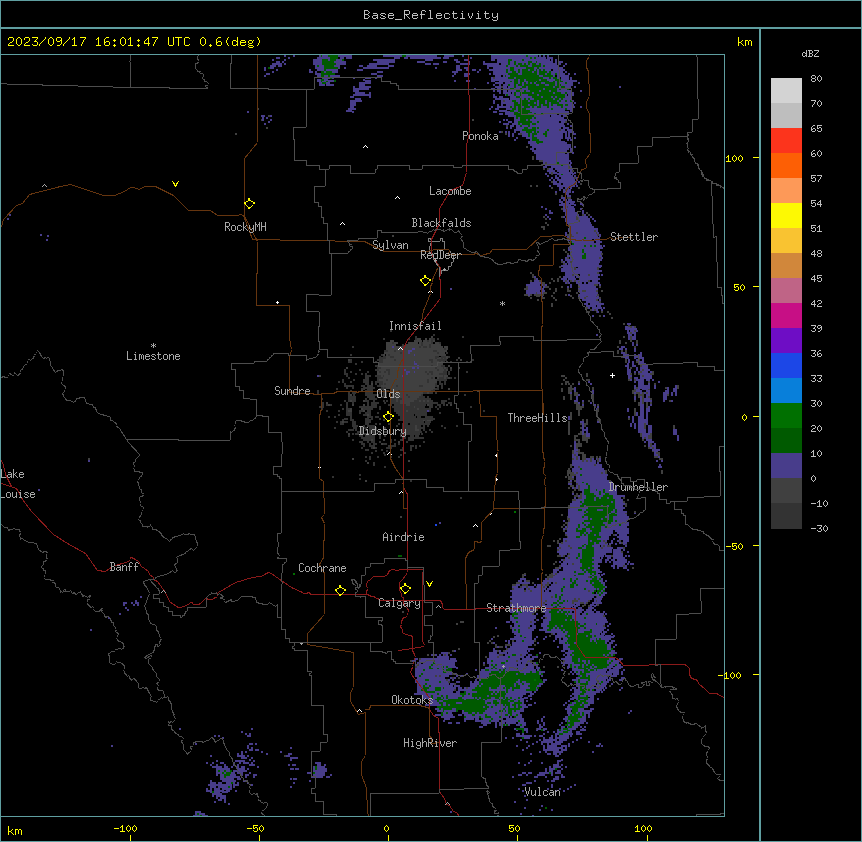Click the yellow V marker northwest of RockyMH
Image resolution: width=862 pixels, height=842 pixels.
[175, 184]
